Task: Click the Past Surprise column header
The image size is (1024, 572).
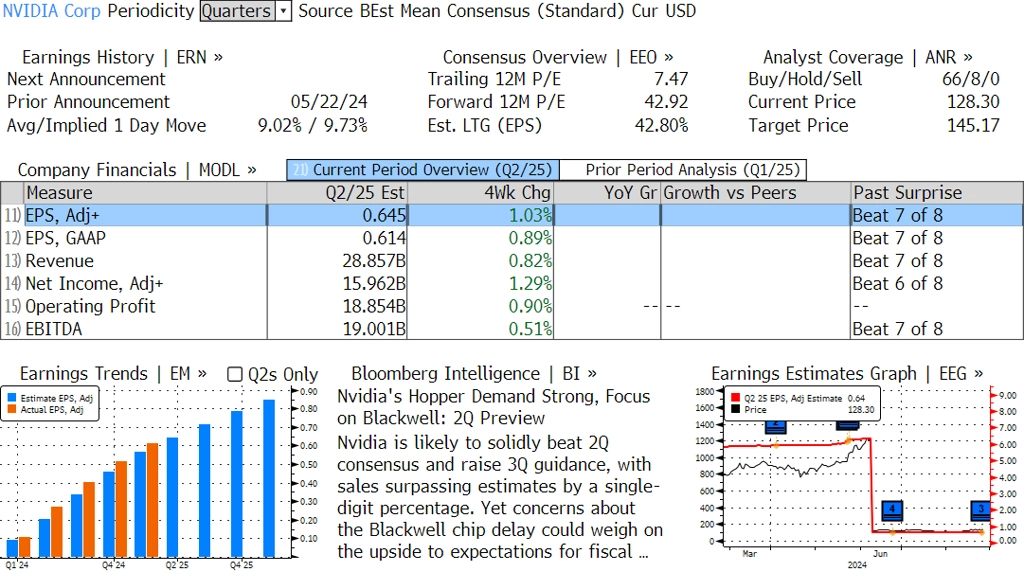Action: [x=937, y=193]
